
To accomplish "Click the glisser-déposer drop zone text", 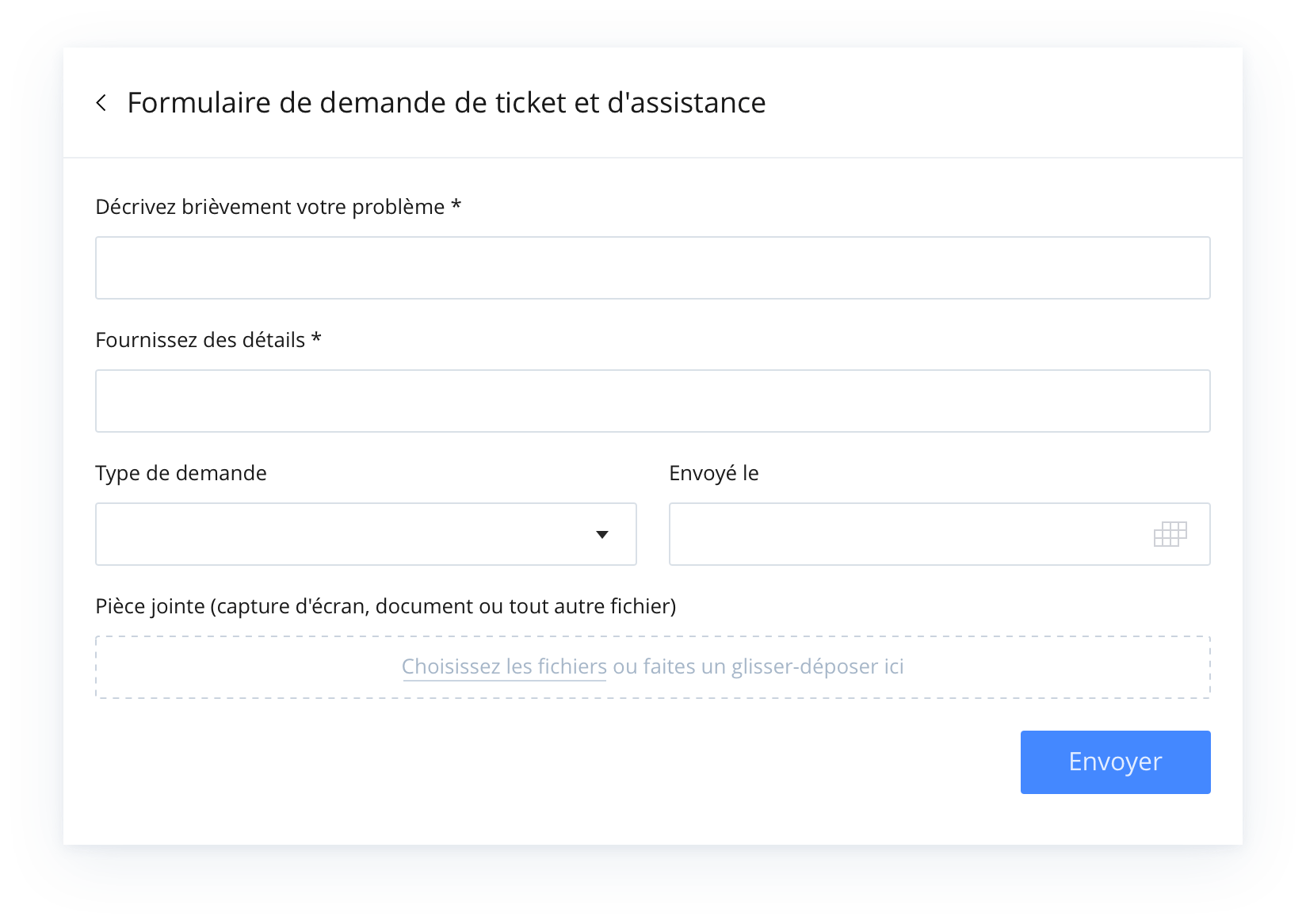I will (759, 666).
